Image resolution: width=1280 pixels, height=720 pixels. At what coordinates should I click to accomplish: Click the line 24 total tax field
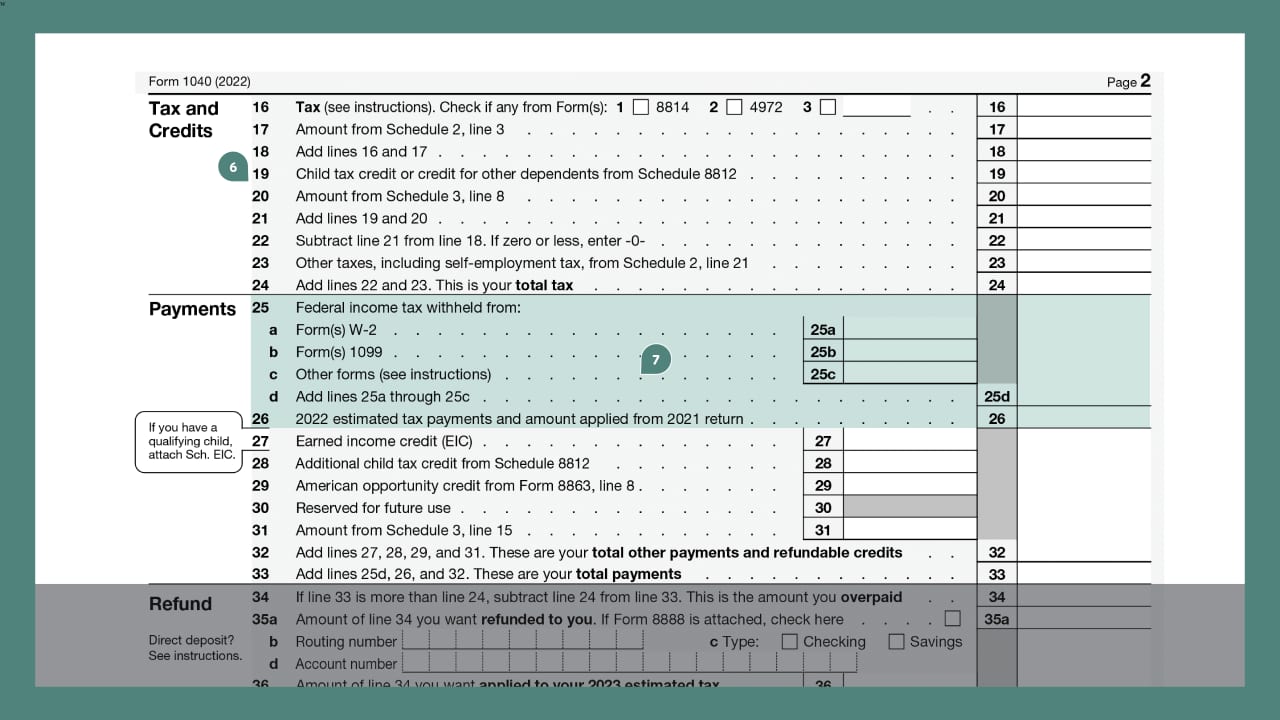tap(1083, 285)
